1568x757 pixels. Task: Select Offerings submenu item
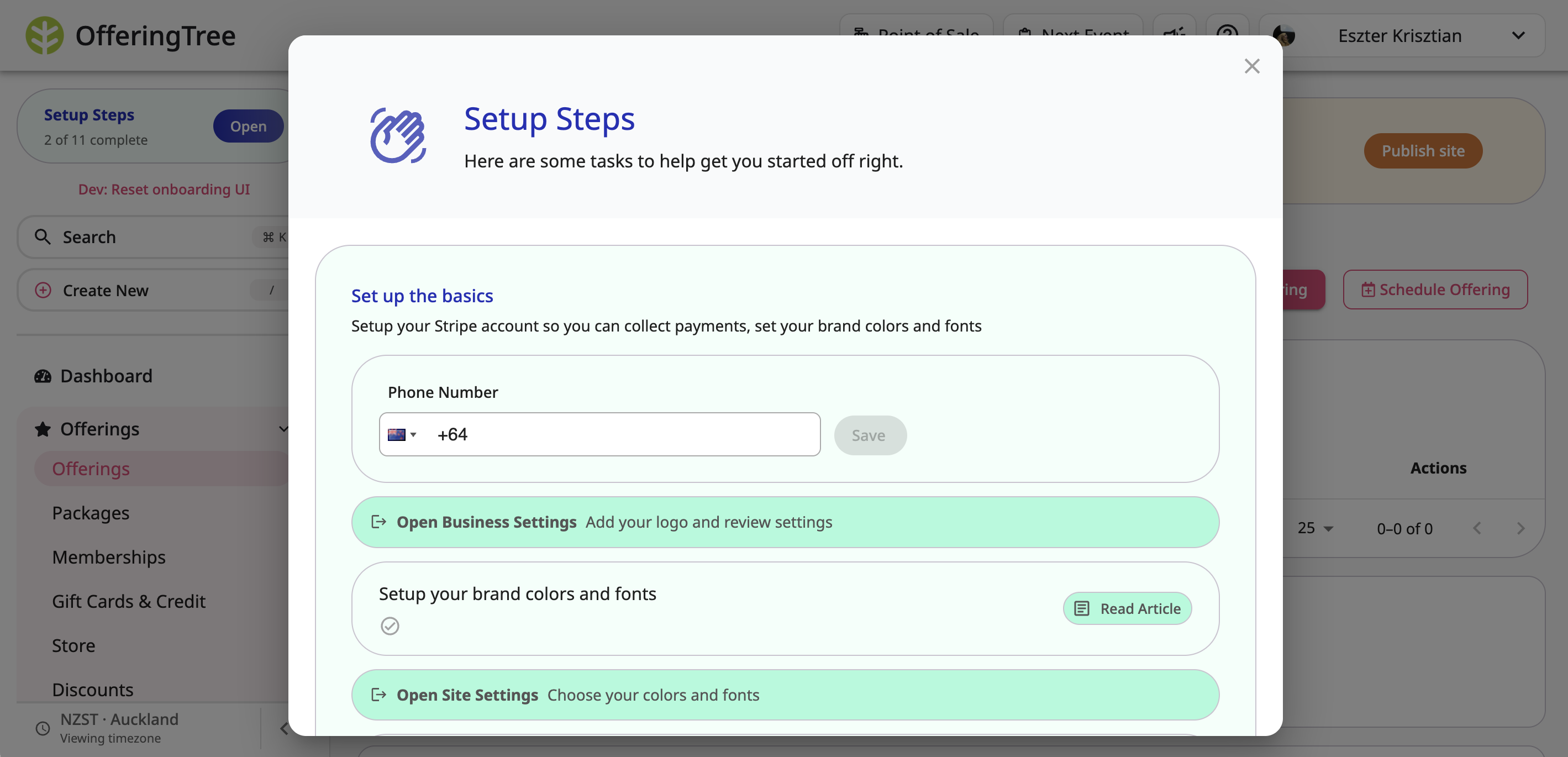pos(161,469)
